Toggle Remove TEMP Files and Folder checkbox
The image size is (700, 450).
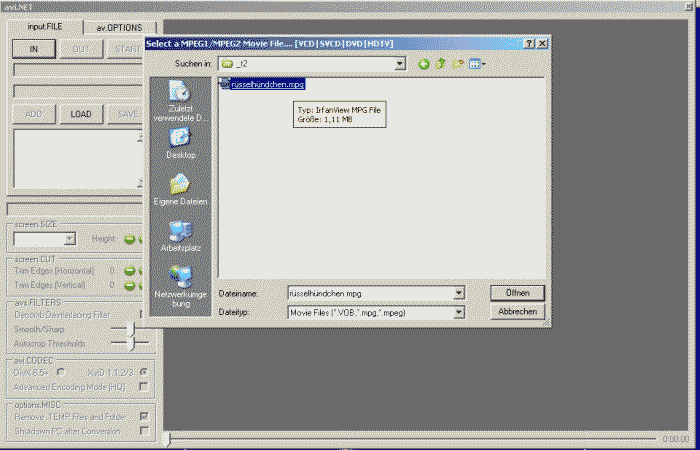coord(144,415)
